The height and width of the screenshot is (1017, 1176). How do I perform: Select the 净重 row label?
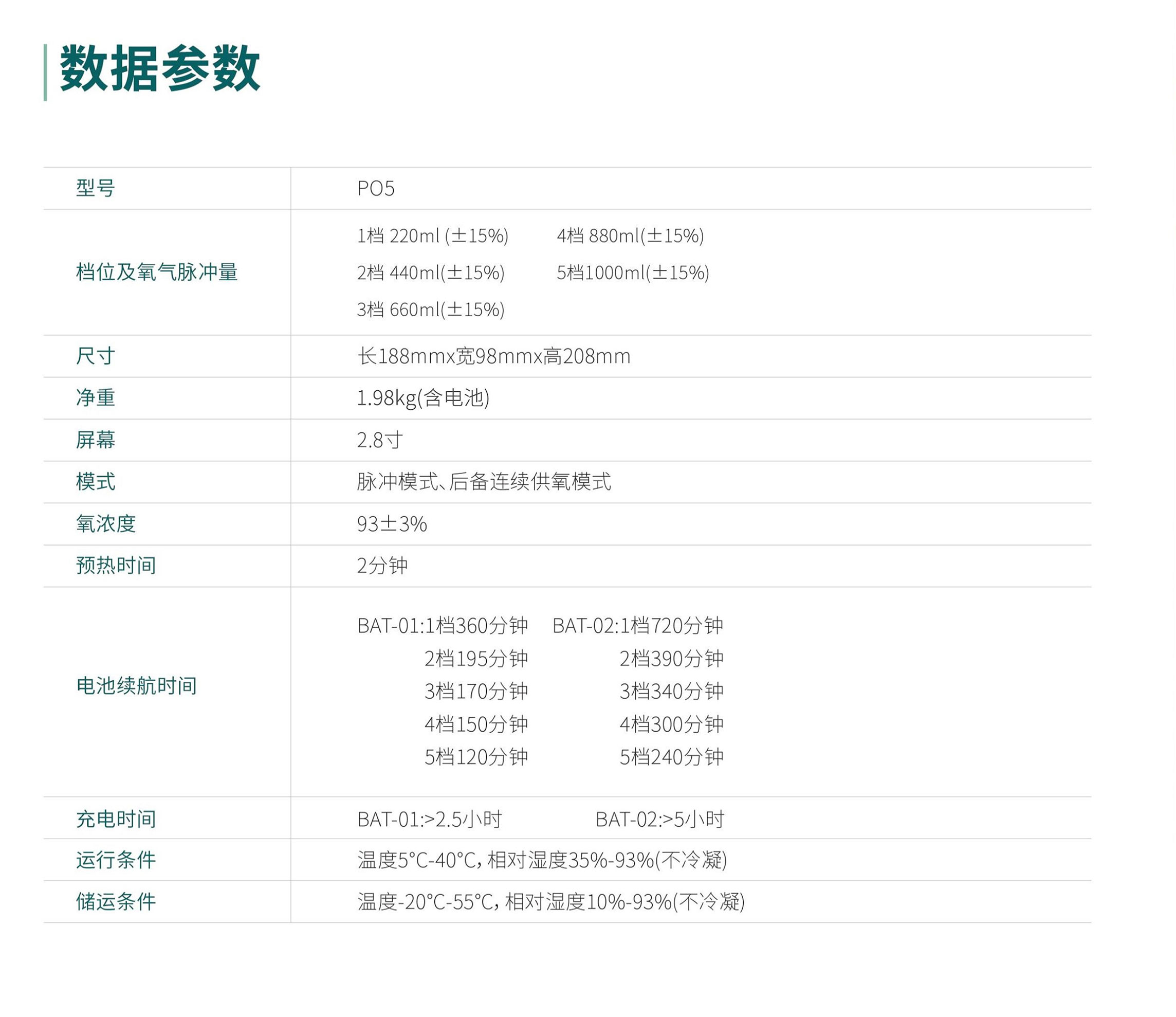(96, 397)
